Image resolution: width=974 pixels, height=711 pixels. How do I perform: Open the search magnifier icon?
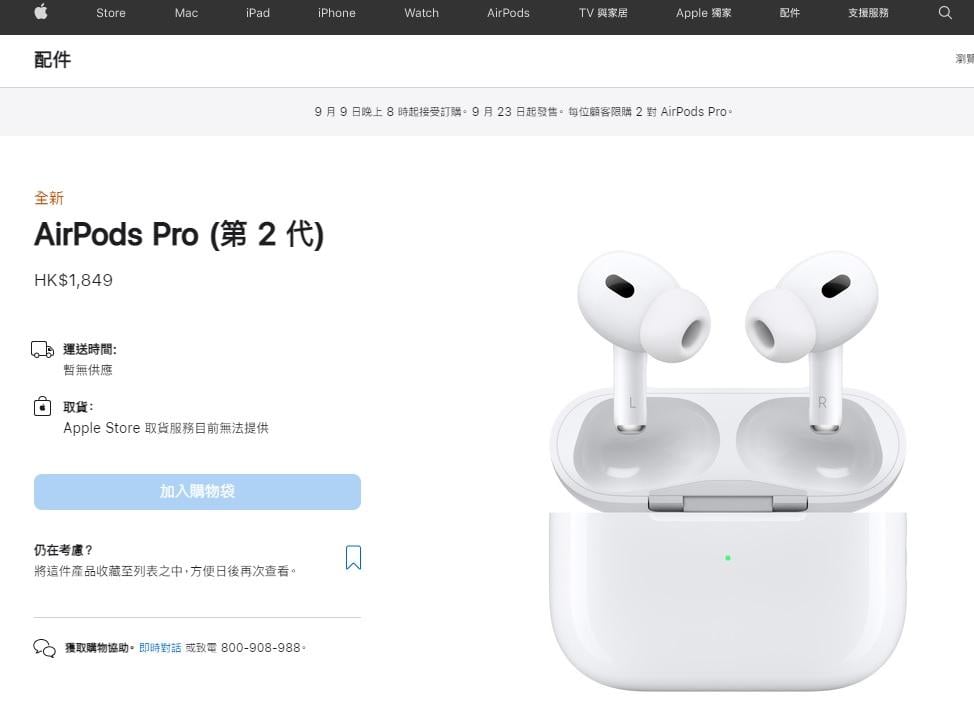pyautogui.click(x=945, y=12)
